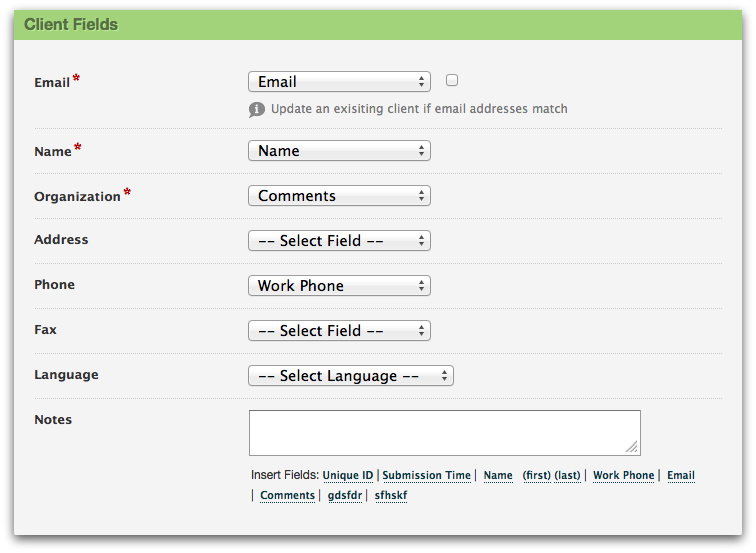The width and height of the screenshot is (756, 553).
Task: Enable update existing client checkbox
Action: point(452,80)
